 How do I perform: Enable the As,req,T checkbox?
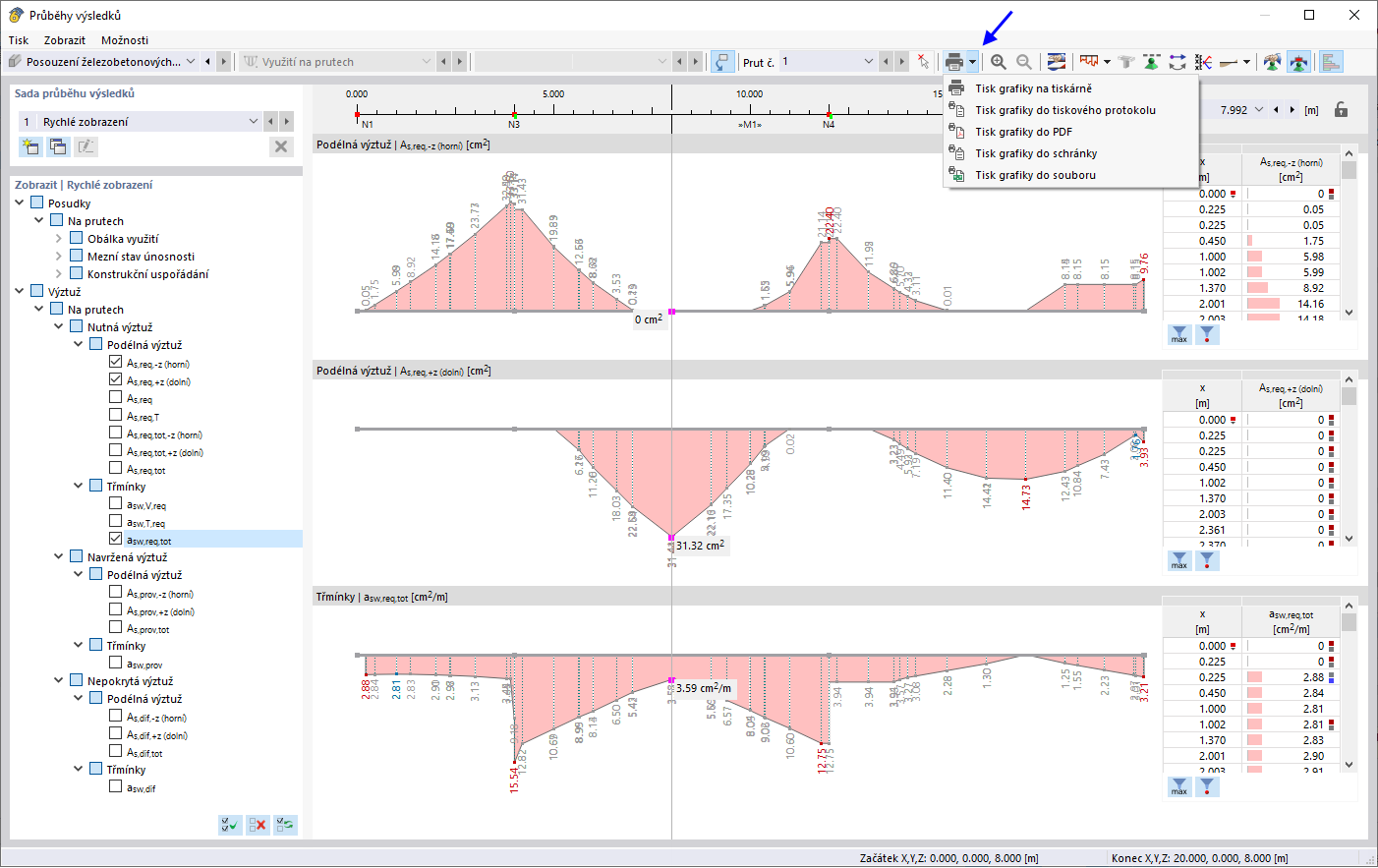[116, 416]
